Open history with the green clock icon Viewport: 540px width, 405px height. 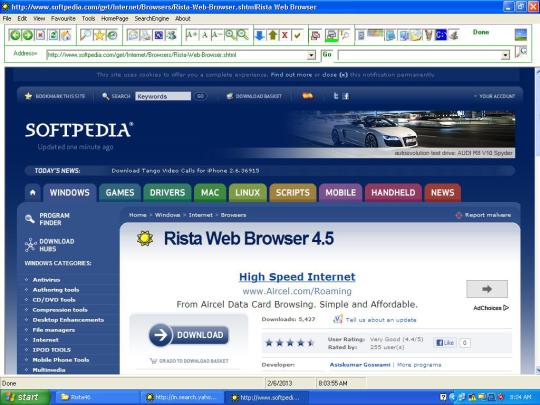[x=112, y=35]
